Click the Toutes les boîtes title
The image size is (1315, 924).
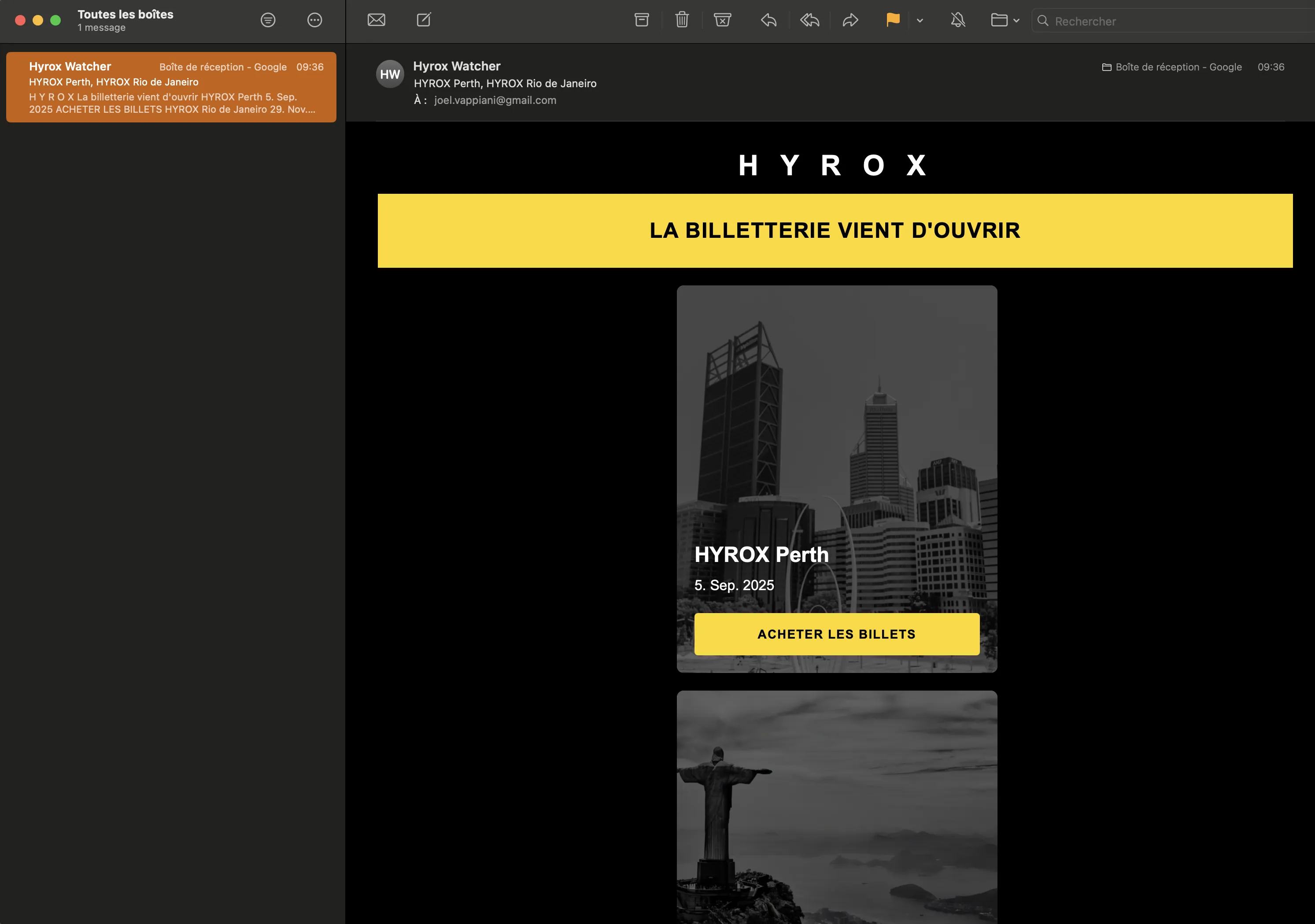(126, 15)
